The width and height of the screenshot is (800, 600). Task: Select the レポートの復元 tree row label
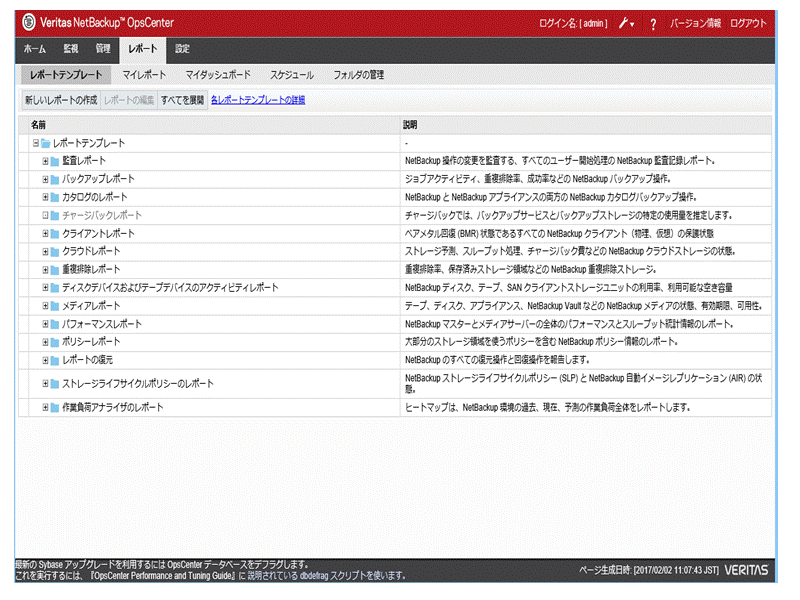(88, 361)
